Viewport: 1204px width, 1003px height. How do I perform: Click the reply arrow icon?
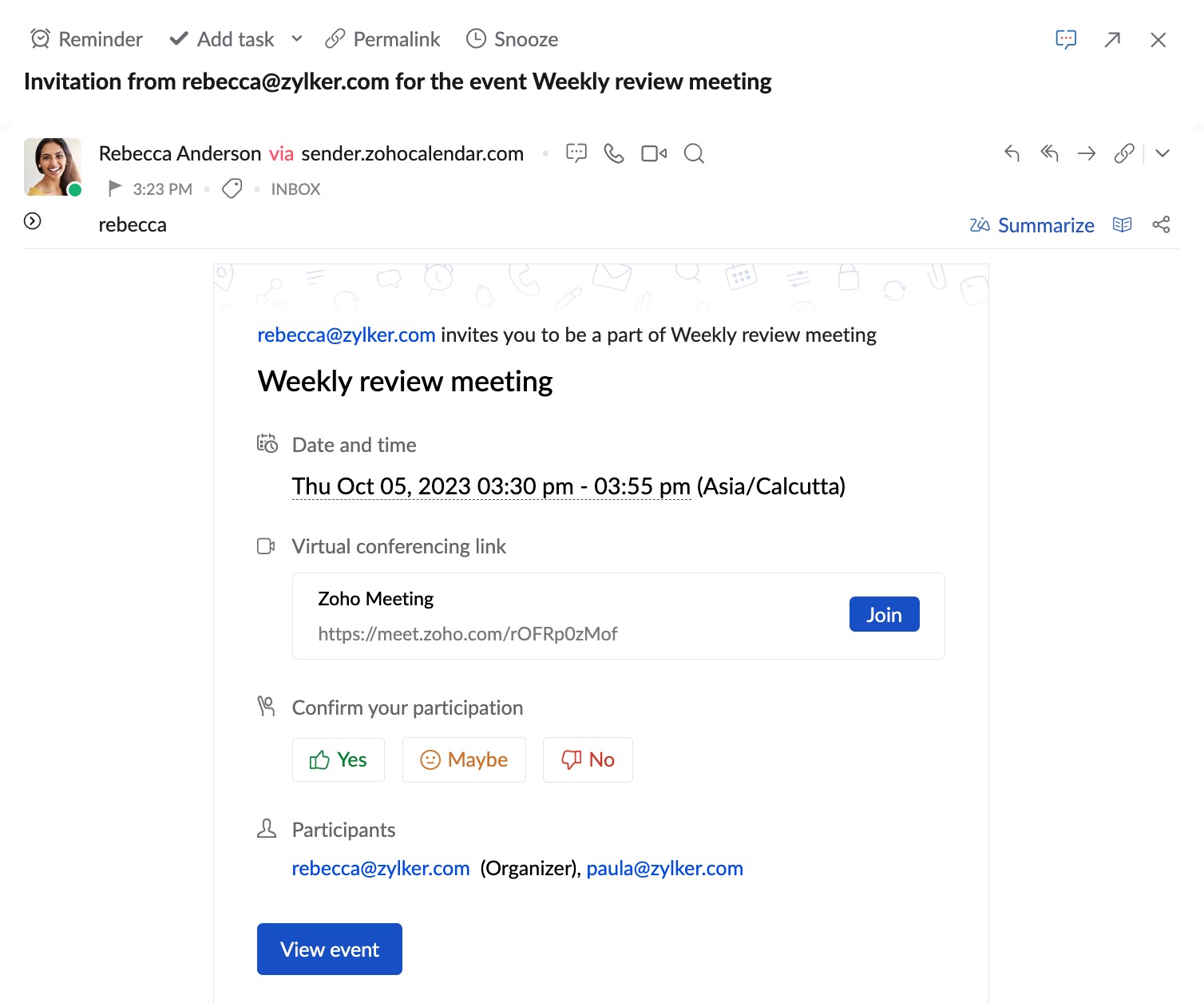(1012, 153)
